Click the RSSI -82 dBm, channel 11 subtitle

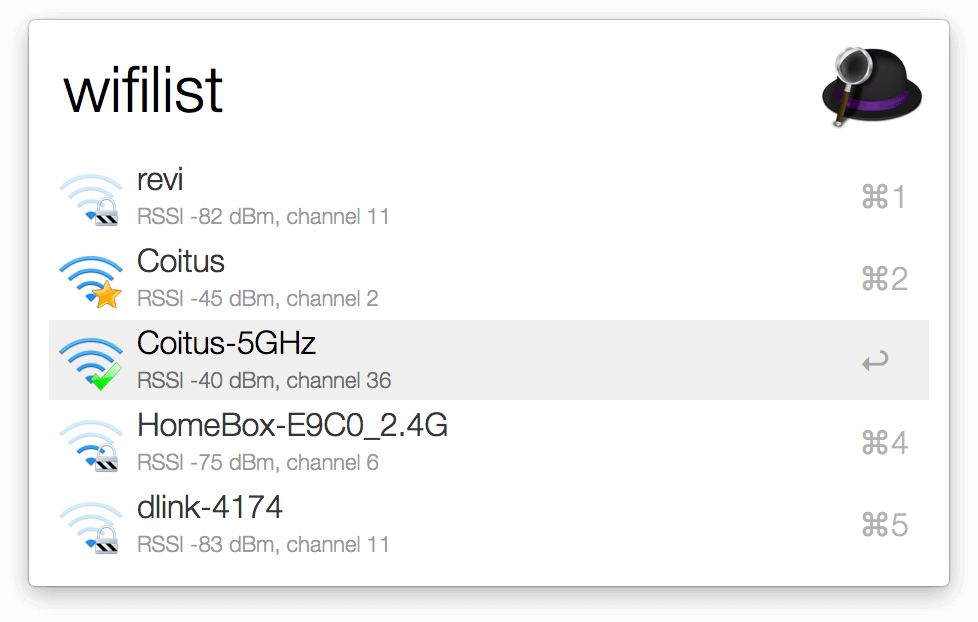[x=263, y=217]
